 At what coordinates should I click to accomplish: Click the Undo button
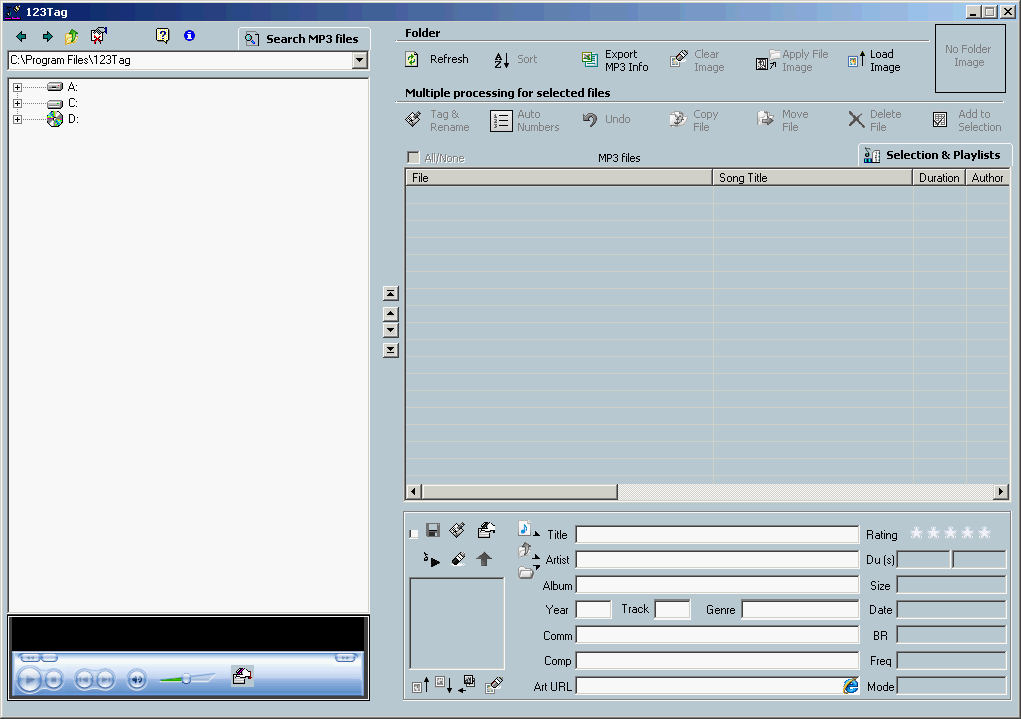tap(606, 119)
